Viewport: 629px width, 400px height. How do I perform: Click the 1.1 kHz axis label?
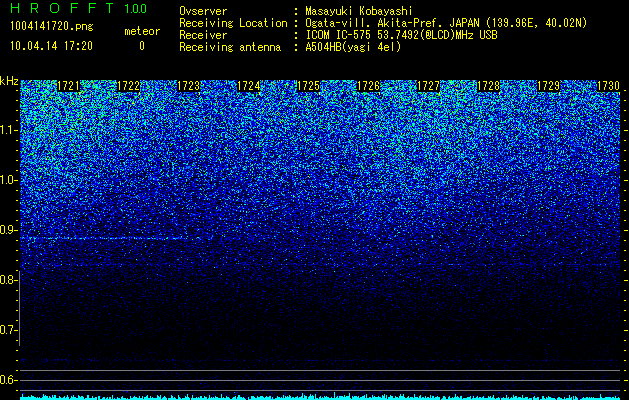[x=9, y=130]
